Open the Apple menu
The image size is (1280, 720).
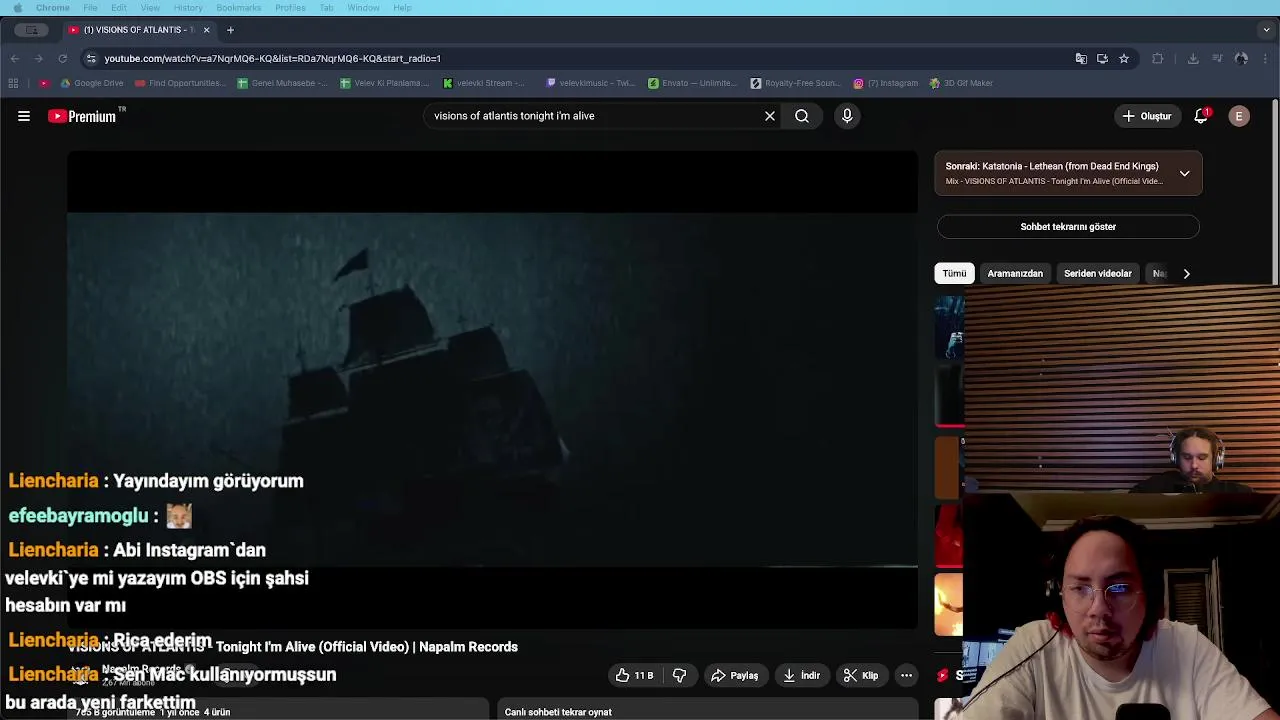17,8
